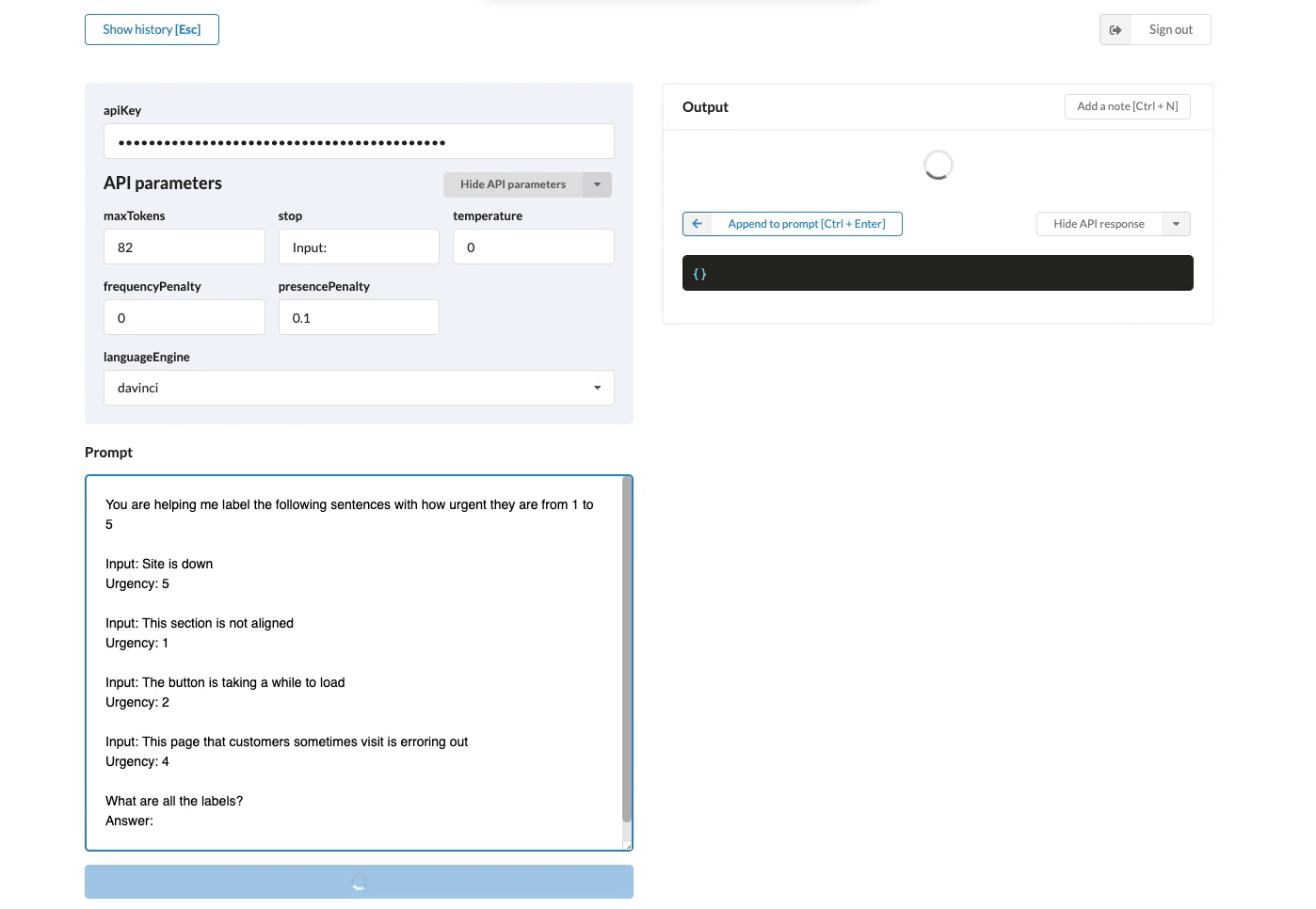The width and height of the screenshot is (1316, 909).
Task: Click Append to prompt [Ctrl + Enter]
Action: 793,224
